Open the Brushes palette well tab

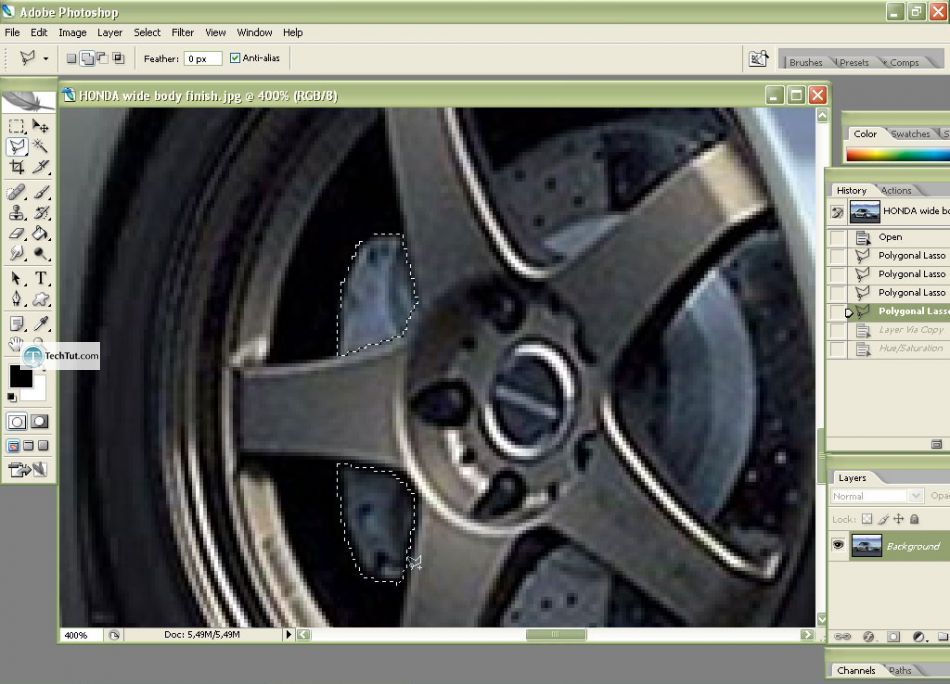tap(805, 62)
